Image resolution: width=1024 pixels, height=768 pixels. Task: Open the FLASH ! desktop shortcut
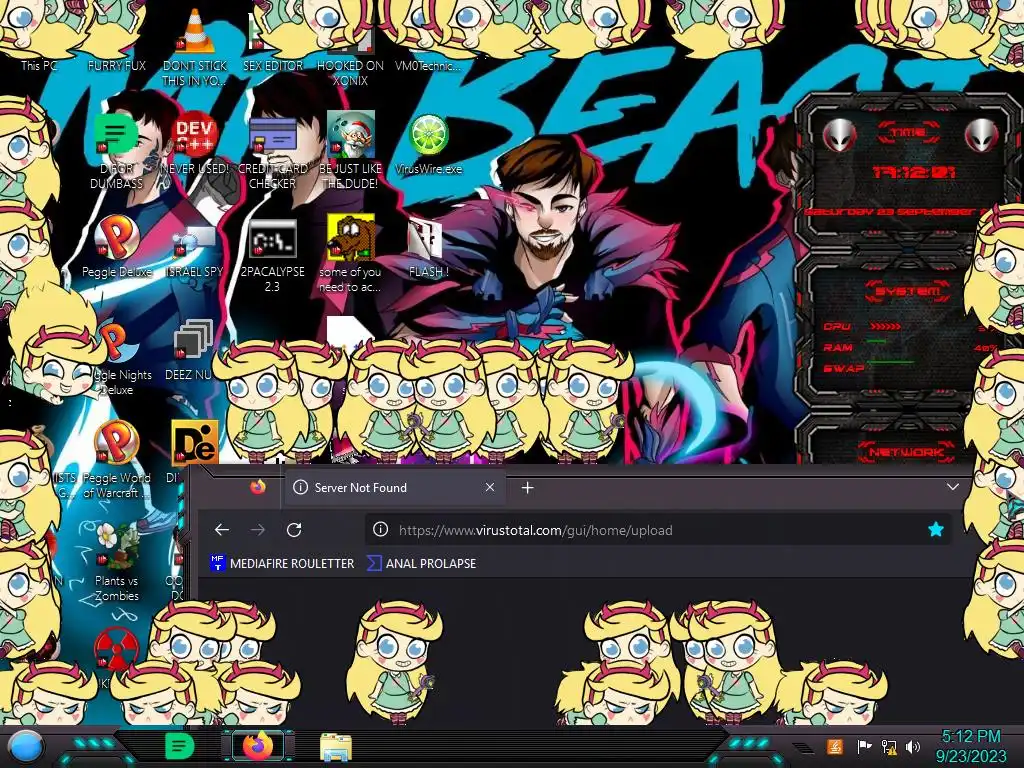point(428,248)
